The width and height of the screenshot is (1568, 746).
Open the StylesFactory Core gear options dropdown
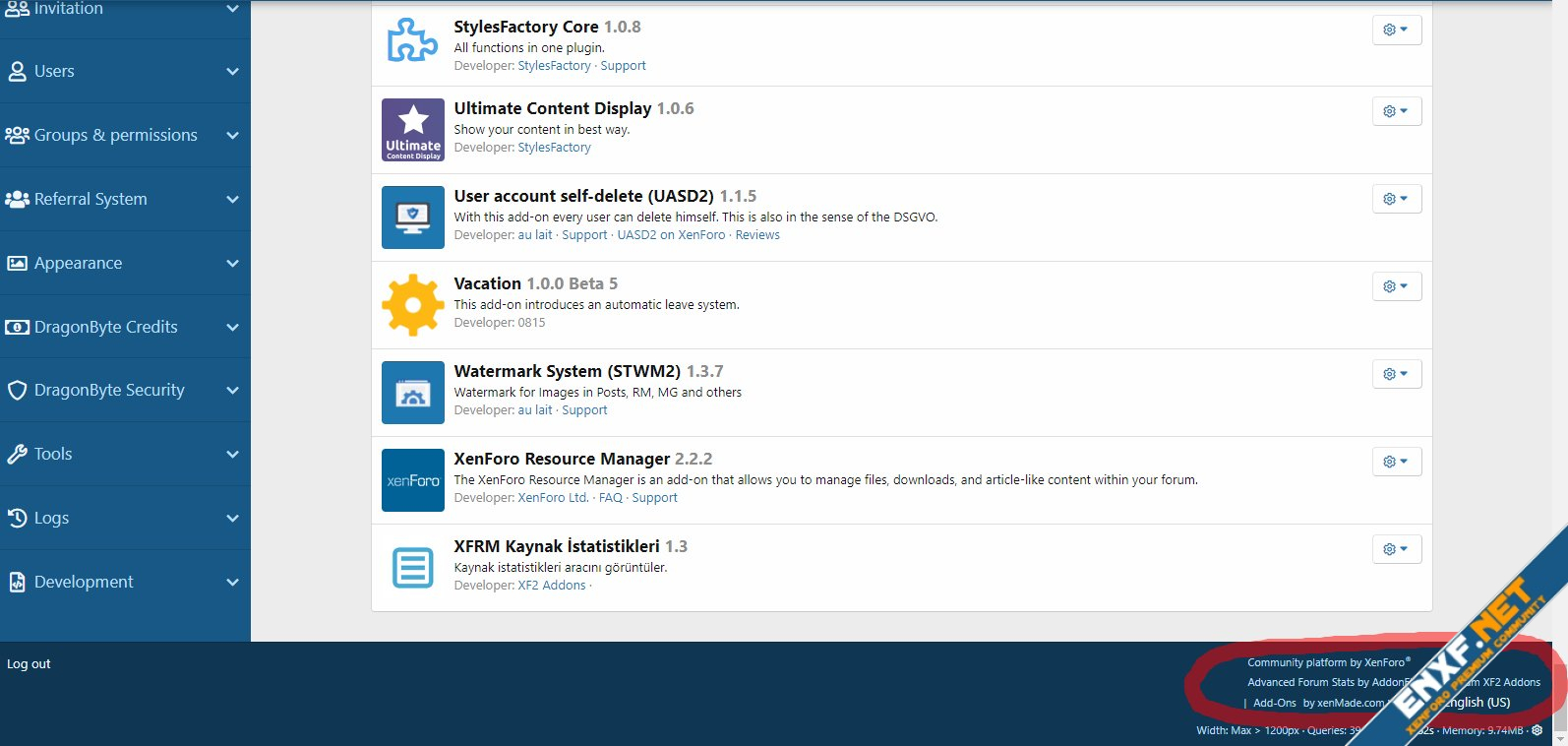1396,30
